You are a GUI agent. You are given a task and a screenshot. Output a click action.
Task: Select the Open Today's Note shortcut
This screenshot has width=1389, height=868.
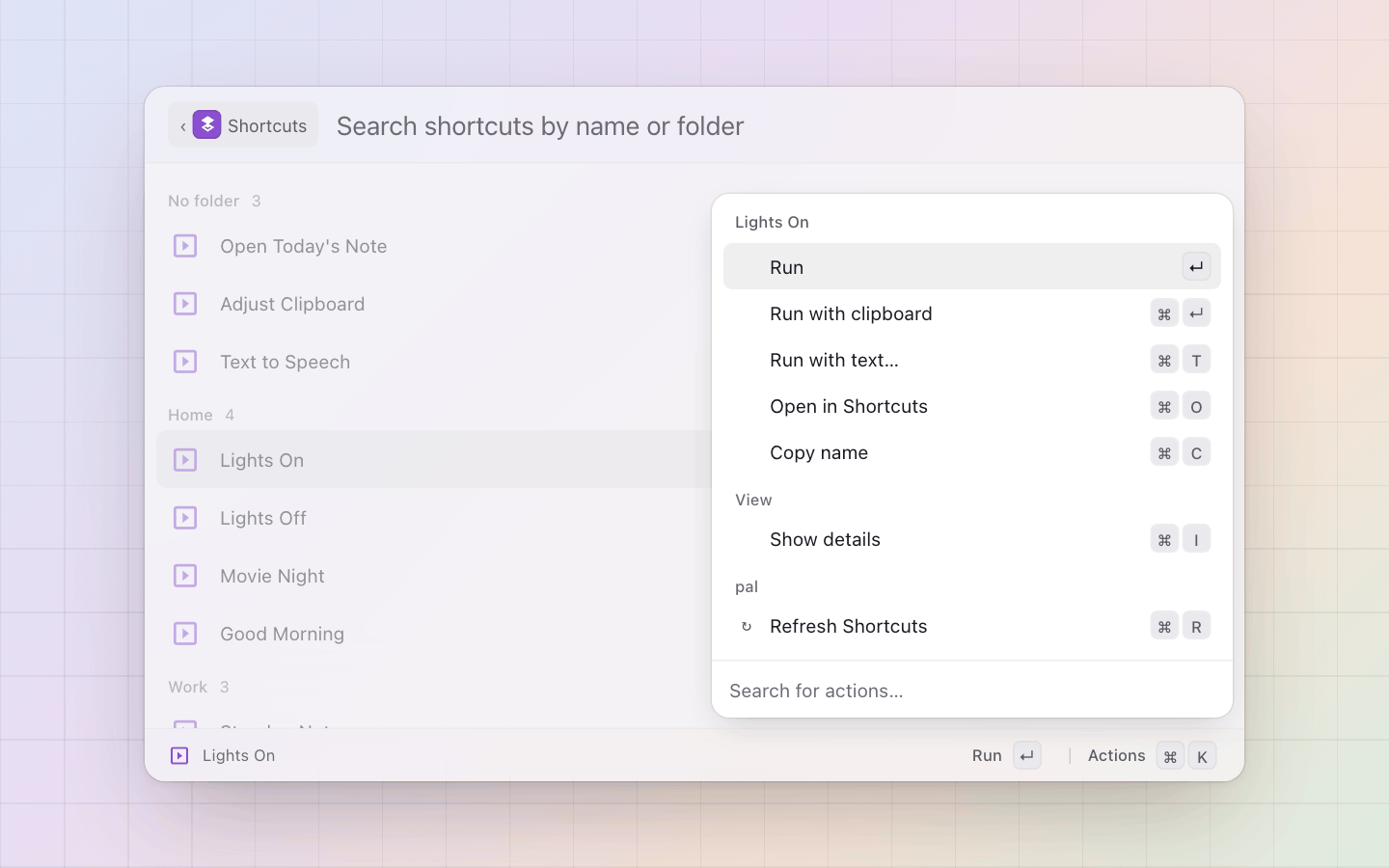(434, 246)
